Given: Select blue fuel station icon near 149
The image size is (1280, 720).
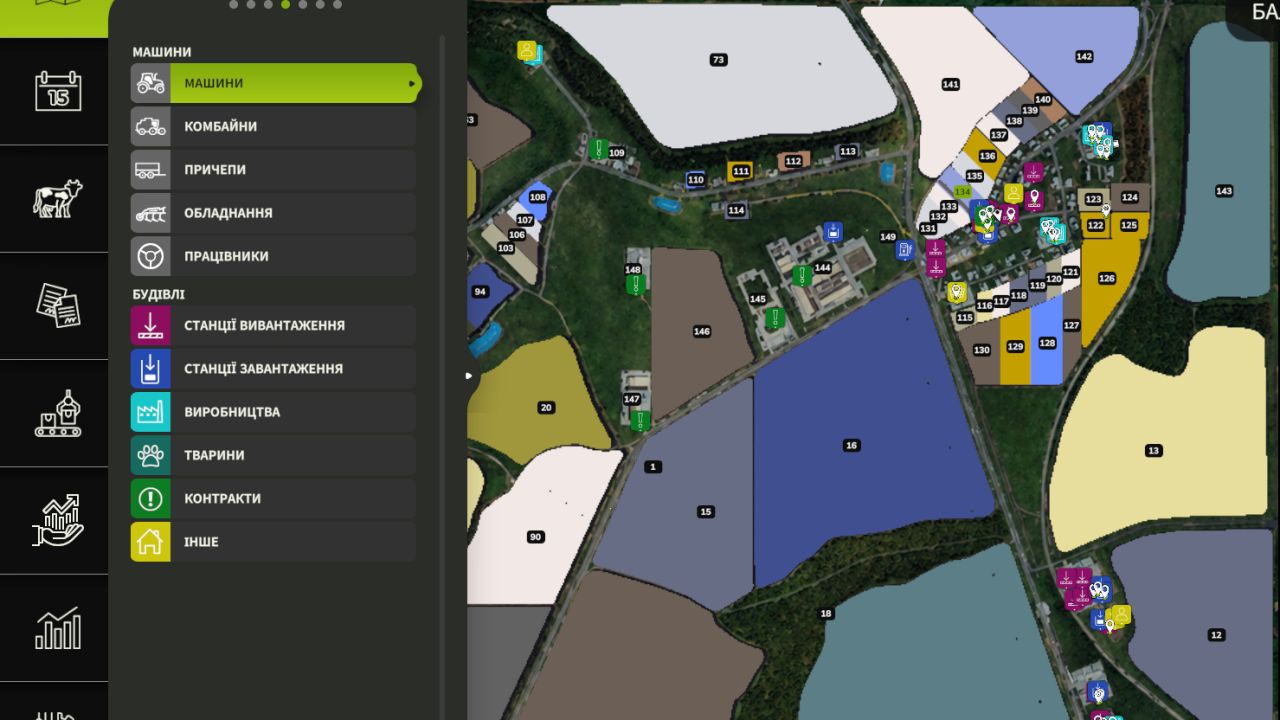Looking at the screenshot, I should point(905,250).
